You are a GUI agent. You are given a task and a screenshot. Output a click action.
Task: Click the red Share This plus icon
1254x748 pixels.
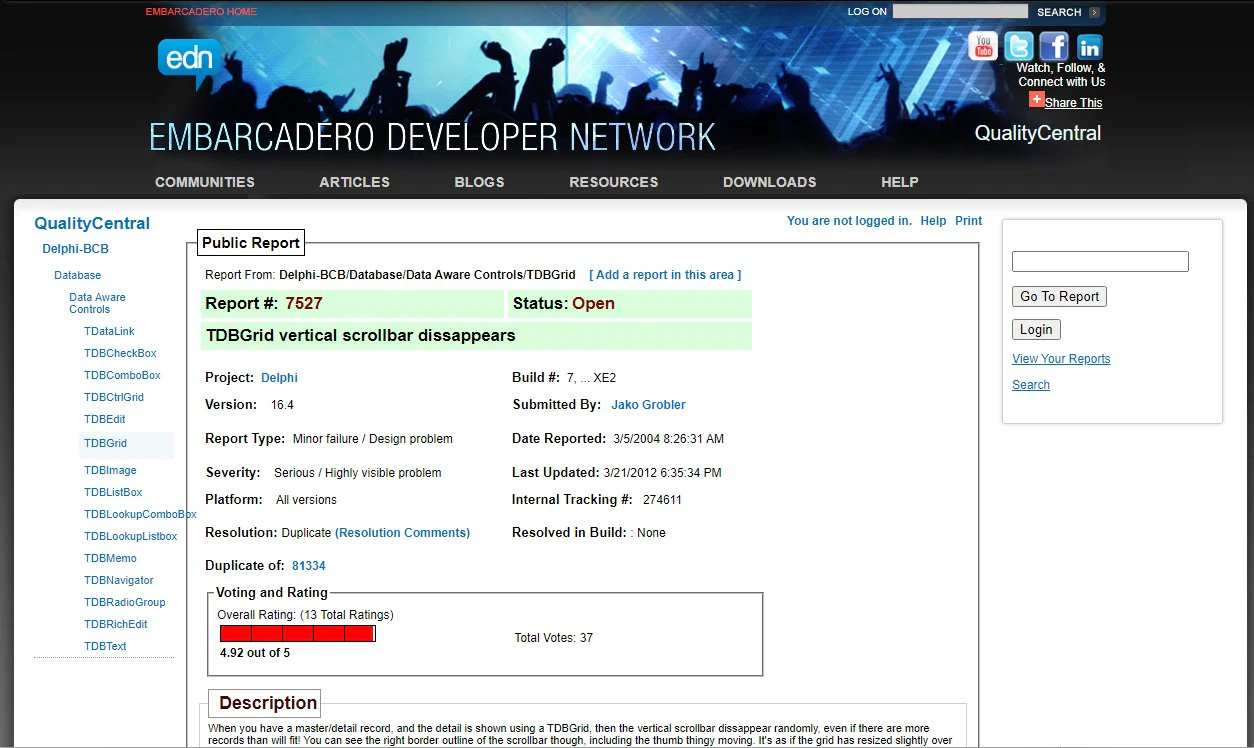[1036, 100]
